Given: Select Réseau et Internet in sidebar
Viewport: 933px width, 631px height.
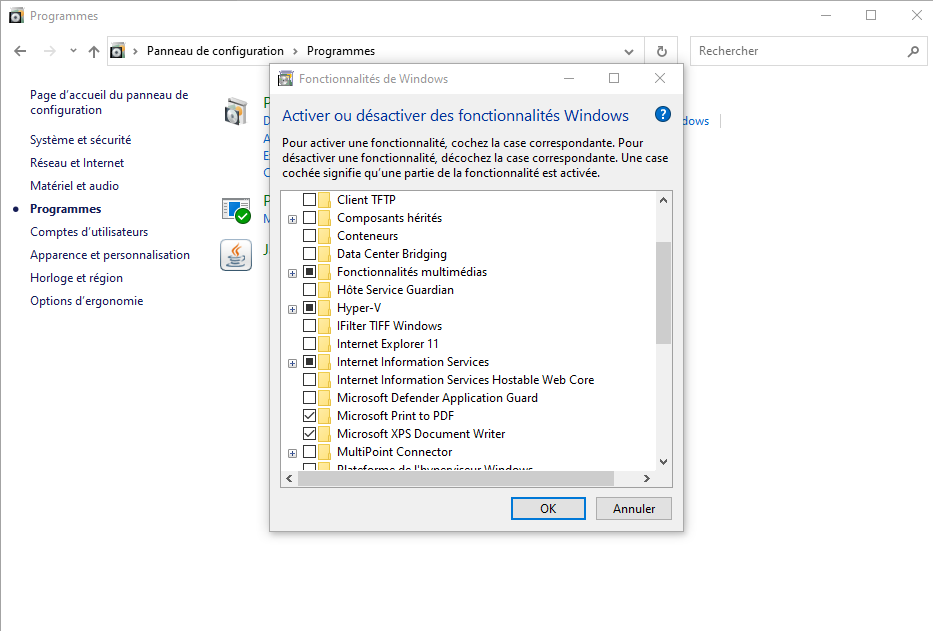Looking at the screenshot, I should coord(77,163).
